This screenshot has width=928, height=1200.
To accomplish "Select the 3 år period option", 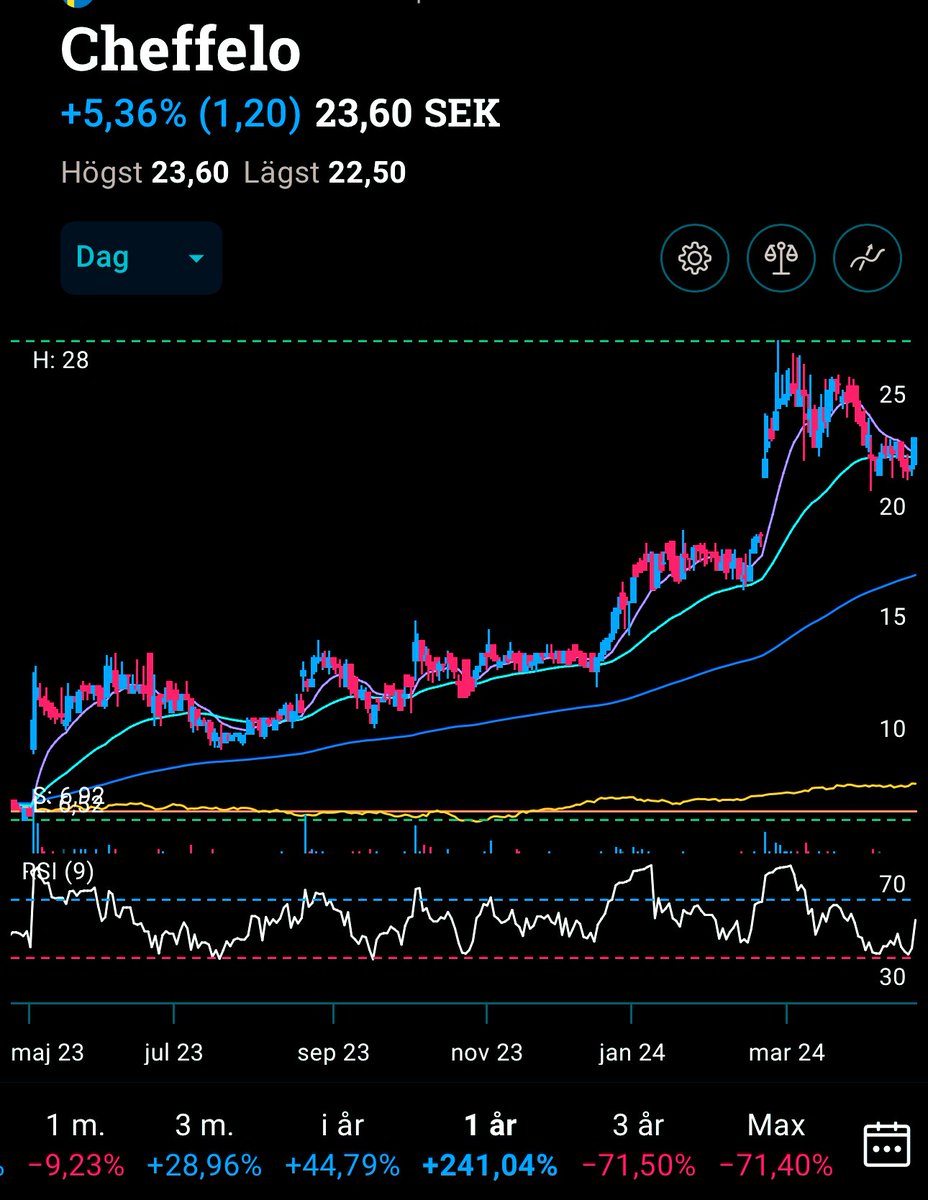I will [x=639, y=1146].
